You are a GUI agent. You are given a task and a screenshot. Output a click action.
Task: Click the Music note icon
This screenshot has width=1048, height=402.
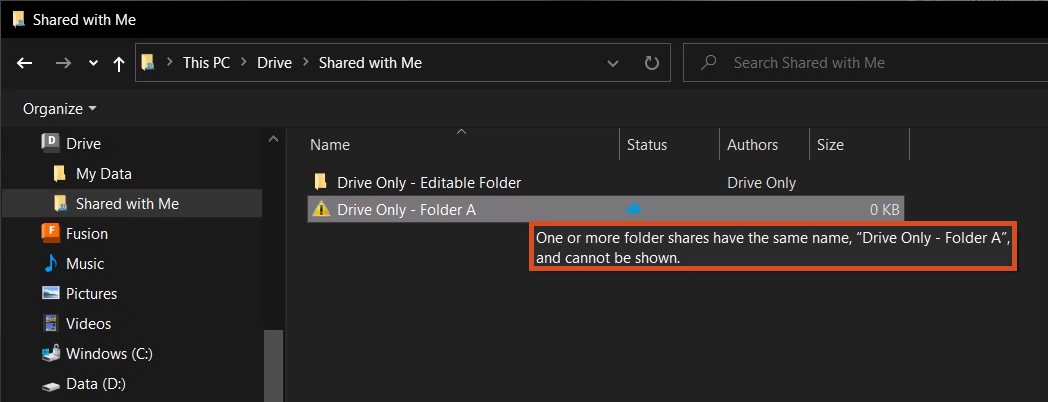pyautogui.click(x=50, y=263)
